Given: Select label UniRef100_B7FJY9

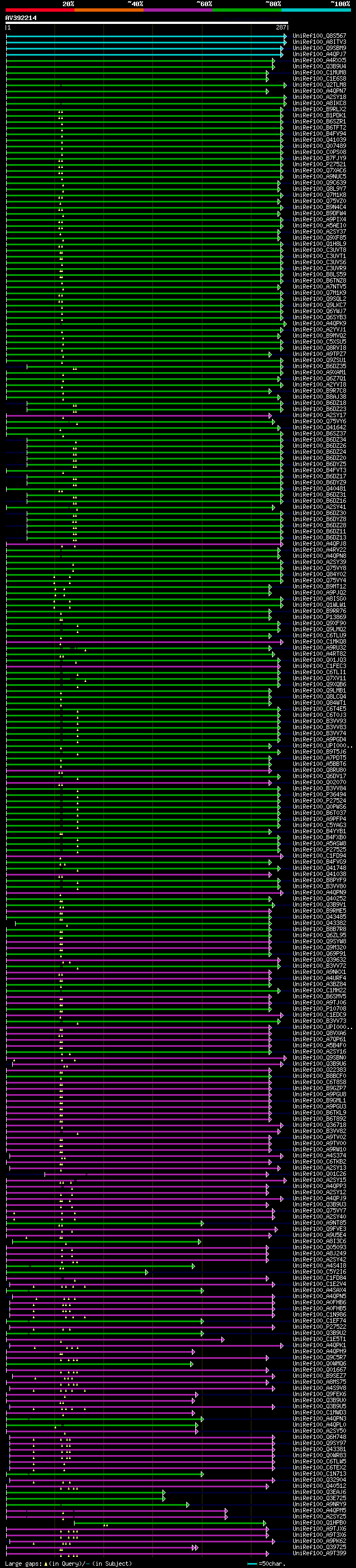Looking at the screenshot, I should pos(319,157).
